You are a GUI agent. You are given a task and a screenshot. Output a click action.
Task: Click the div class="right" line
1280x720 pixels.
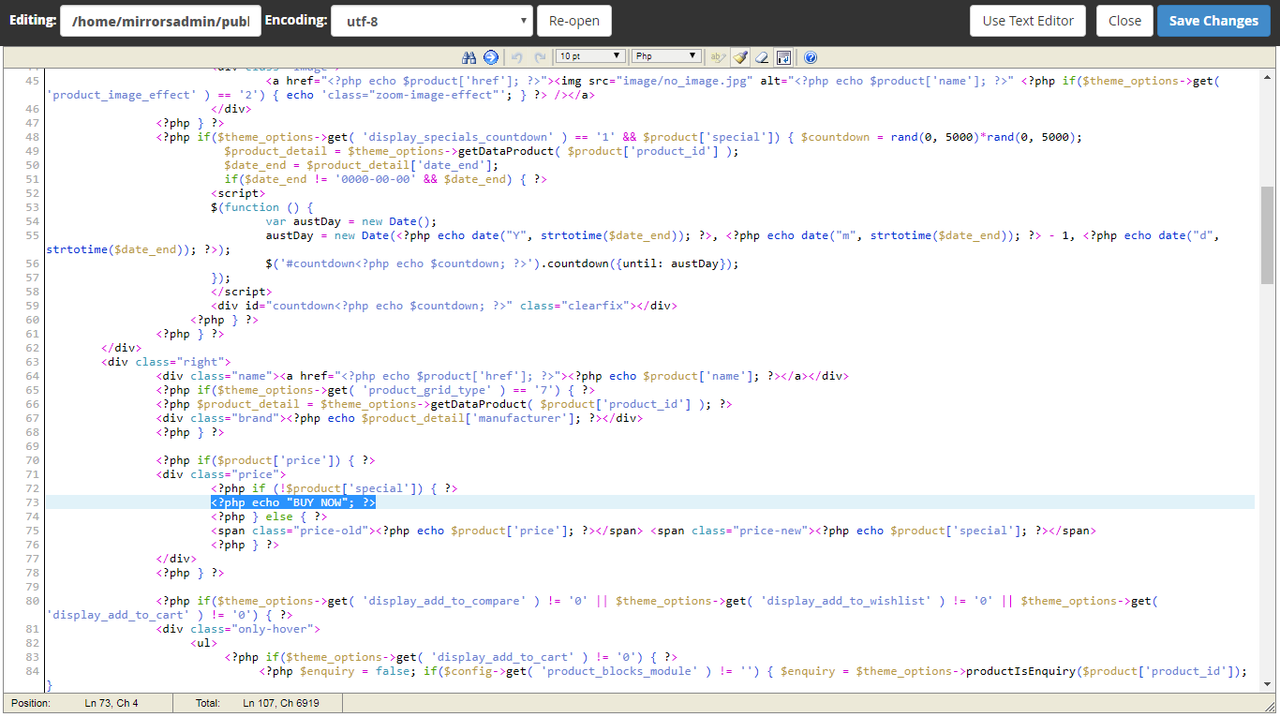pos(166,362)
